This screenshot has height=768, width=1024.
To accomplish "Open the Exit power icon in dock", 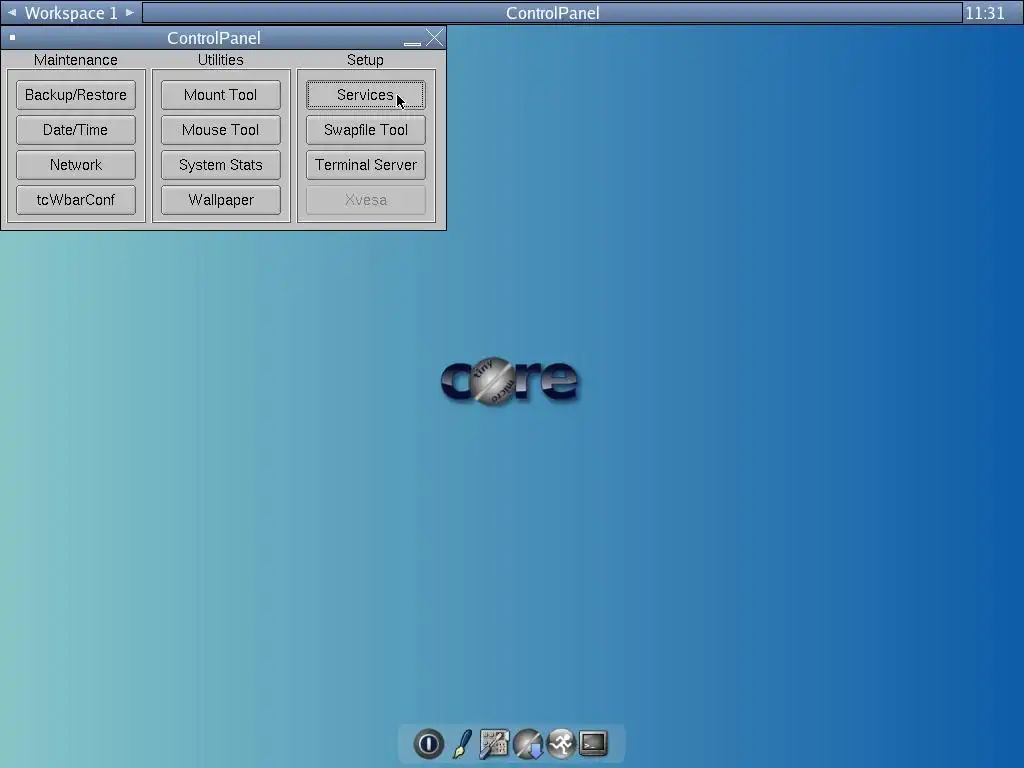I will click(428, 743).
